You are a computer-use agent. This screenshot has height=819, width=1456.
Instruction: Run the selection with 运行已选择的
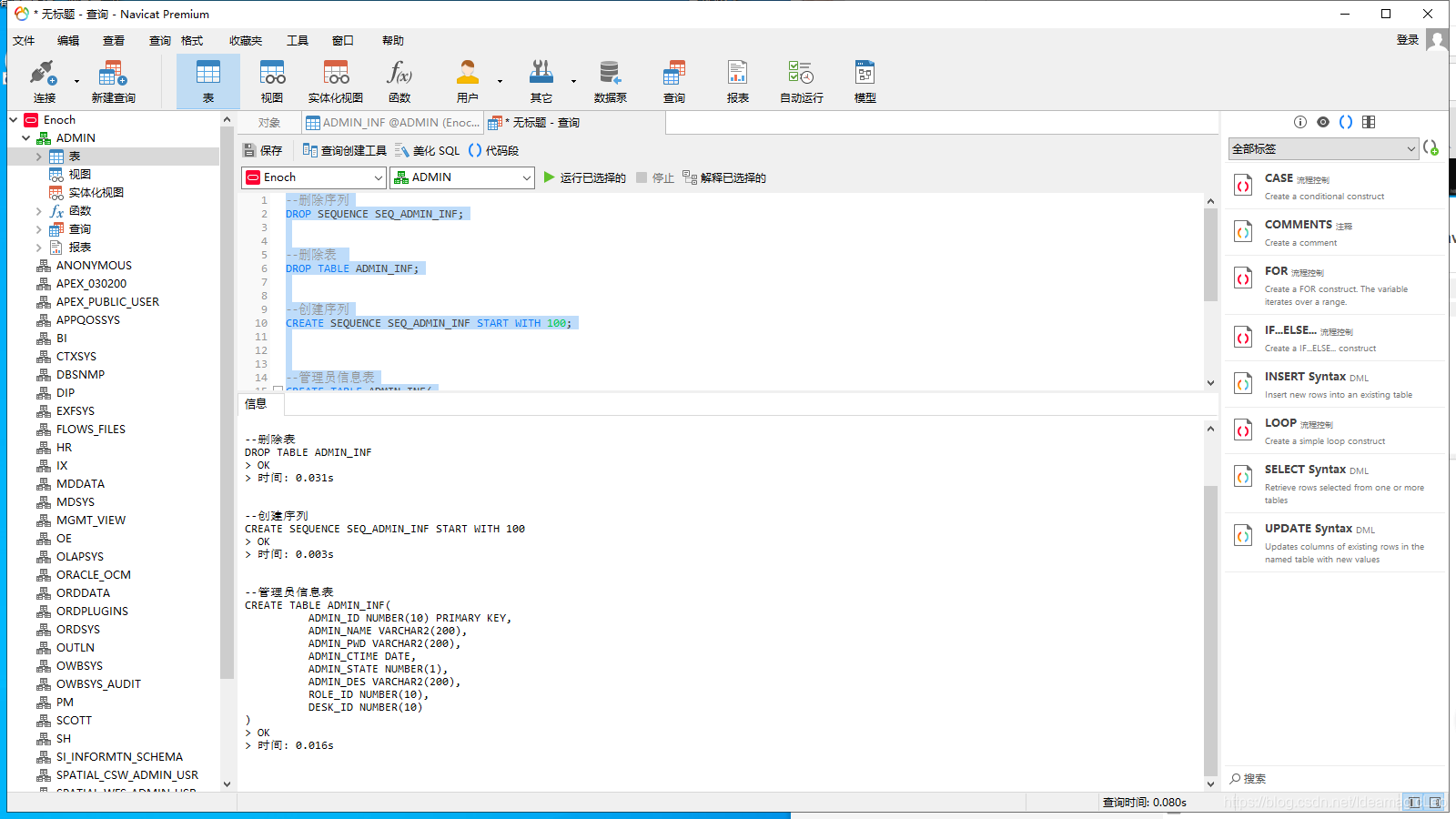tap(584, 177)
